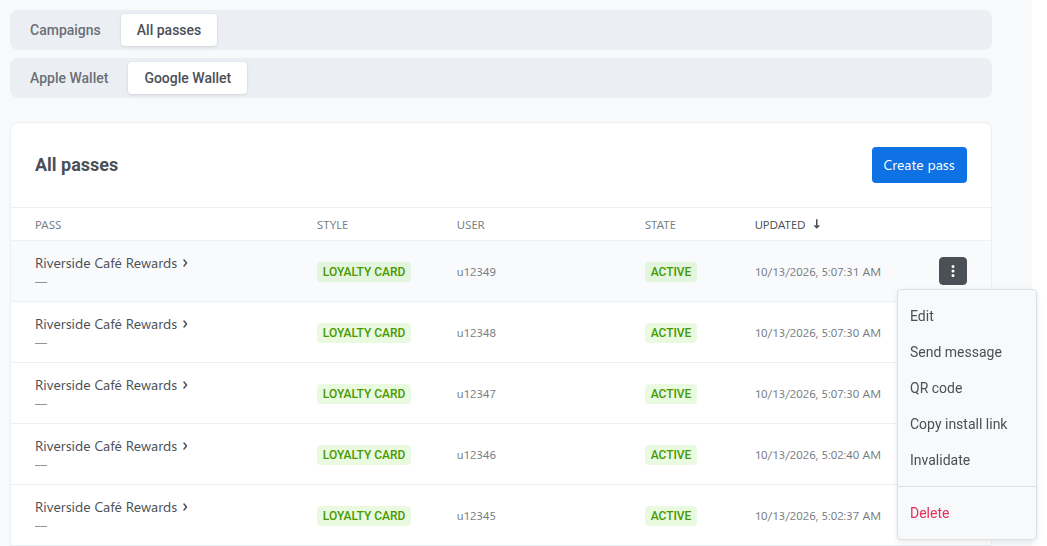Image resolution: width=1047 pixels, height=546 pixels.
Task: Click the LOYALTY CARD badge for u12347
Action: tap(363, 394)
